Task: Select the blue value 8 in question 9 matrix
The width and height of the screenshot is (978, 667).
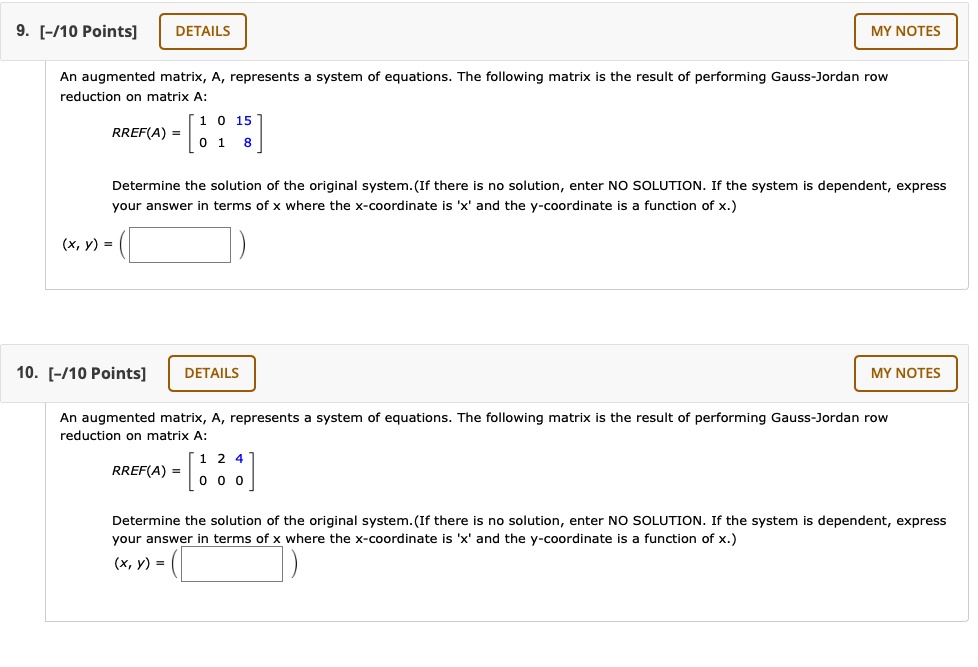Action: (x=247, y=142)
